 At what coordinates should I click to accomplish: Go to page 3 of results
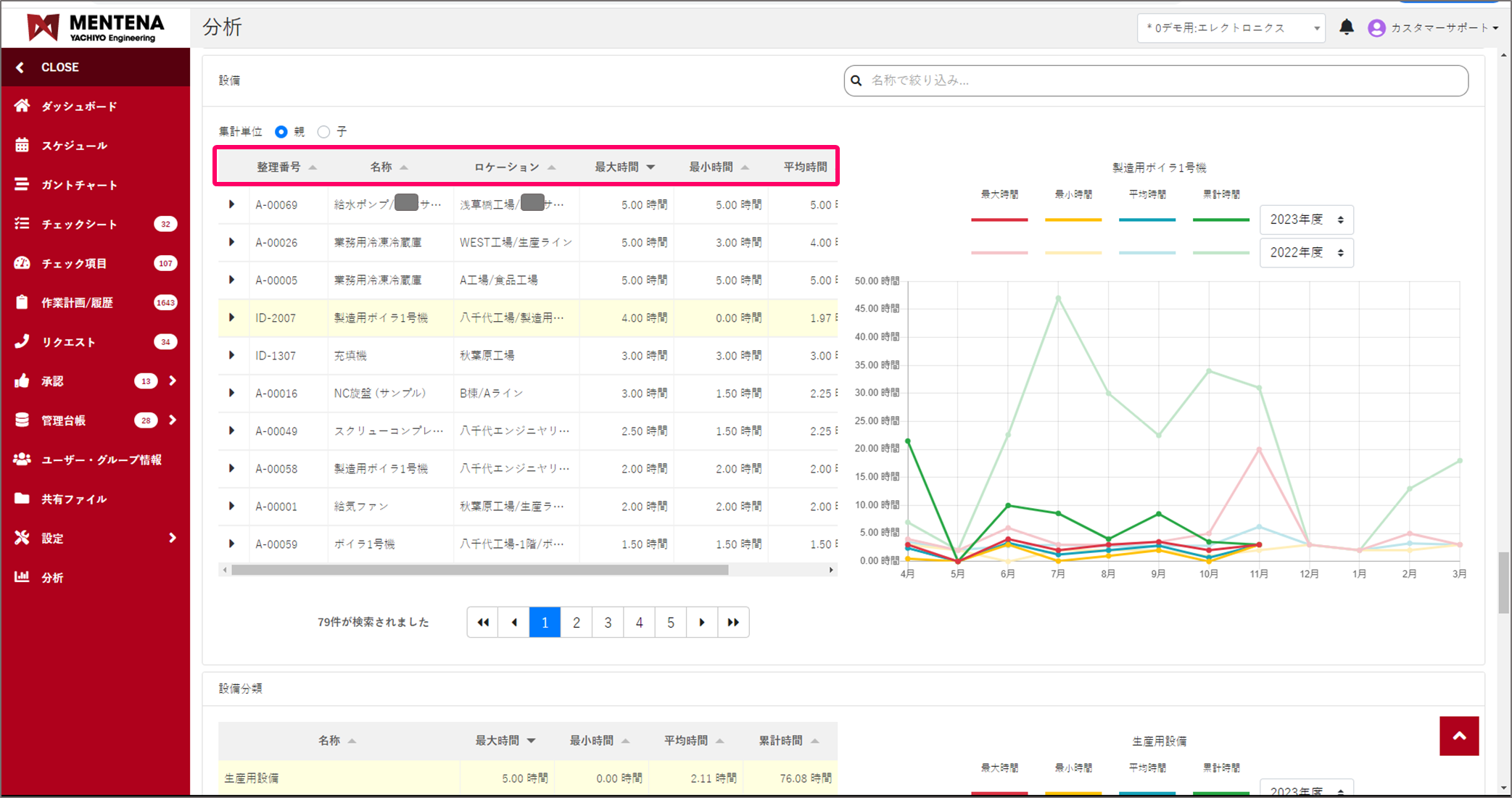point(608,622)
